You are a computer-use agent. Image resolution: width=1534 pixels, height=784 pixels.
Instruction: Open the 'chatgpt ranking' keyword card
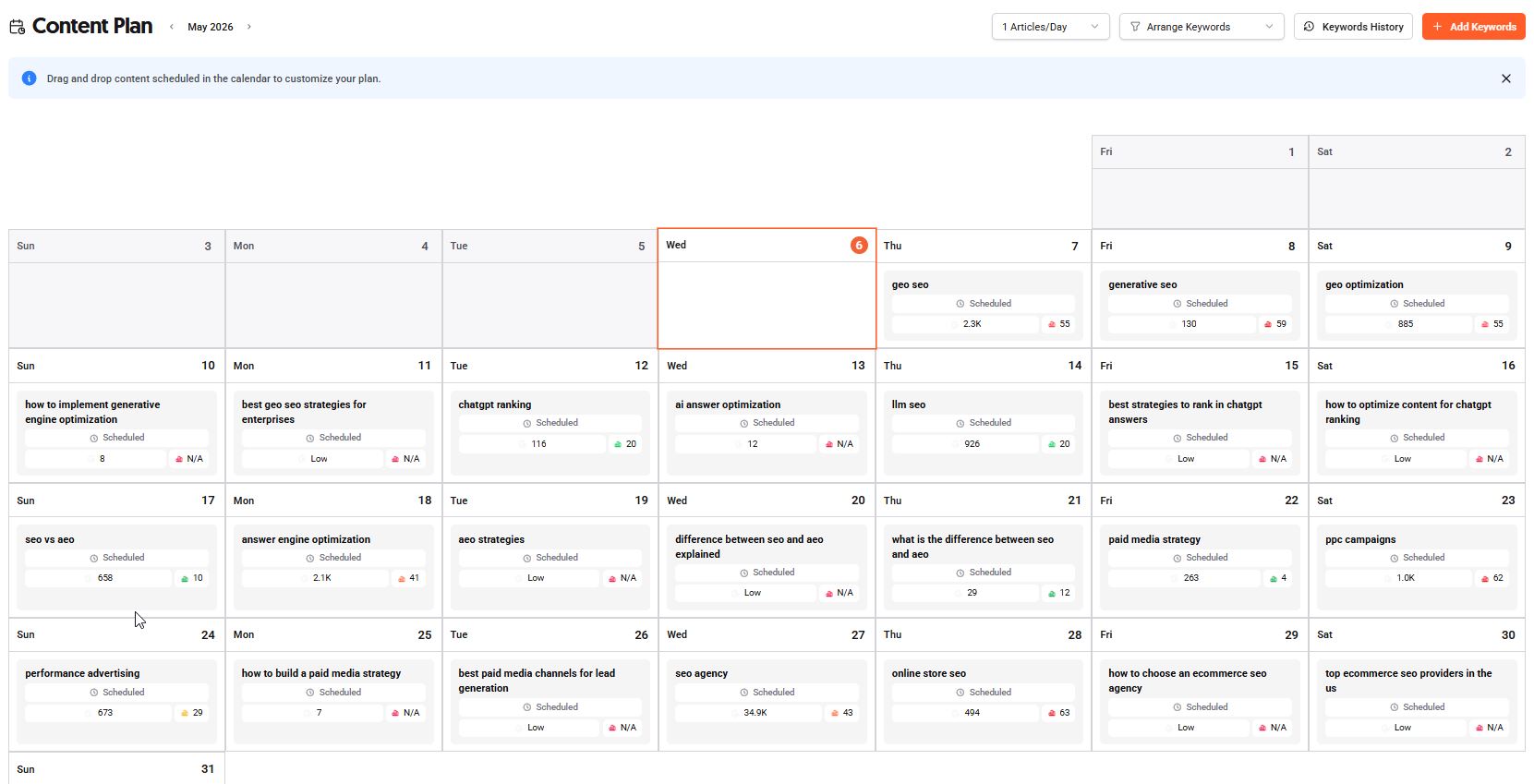point(550,433)
